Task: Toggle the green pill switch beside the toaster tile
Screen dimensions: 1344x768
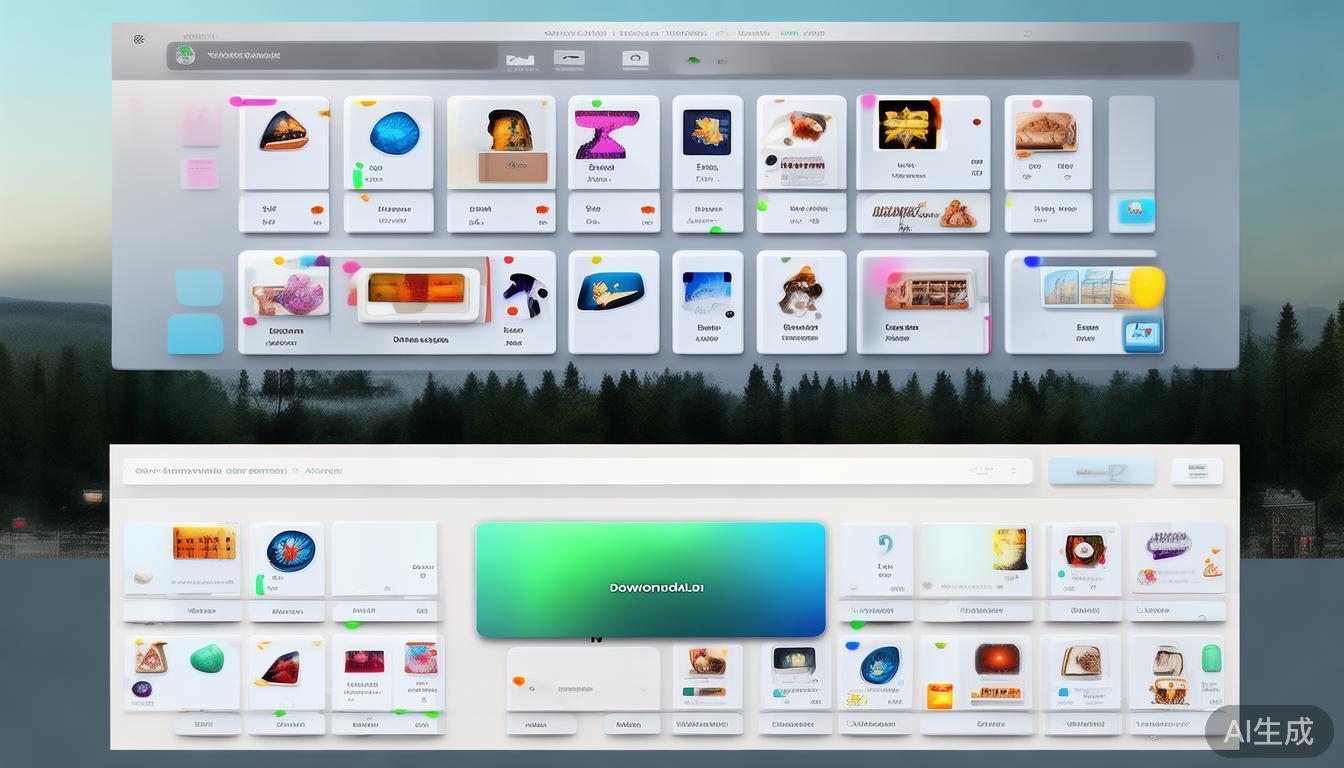Action: (x=1211, y=658)
